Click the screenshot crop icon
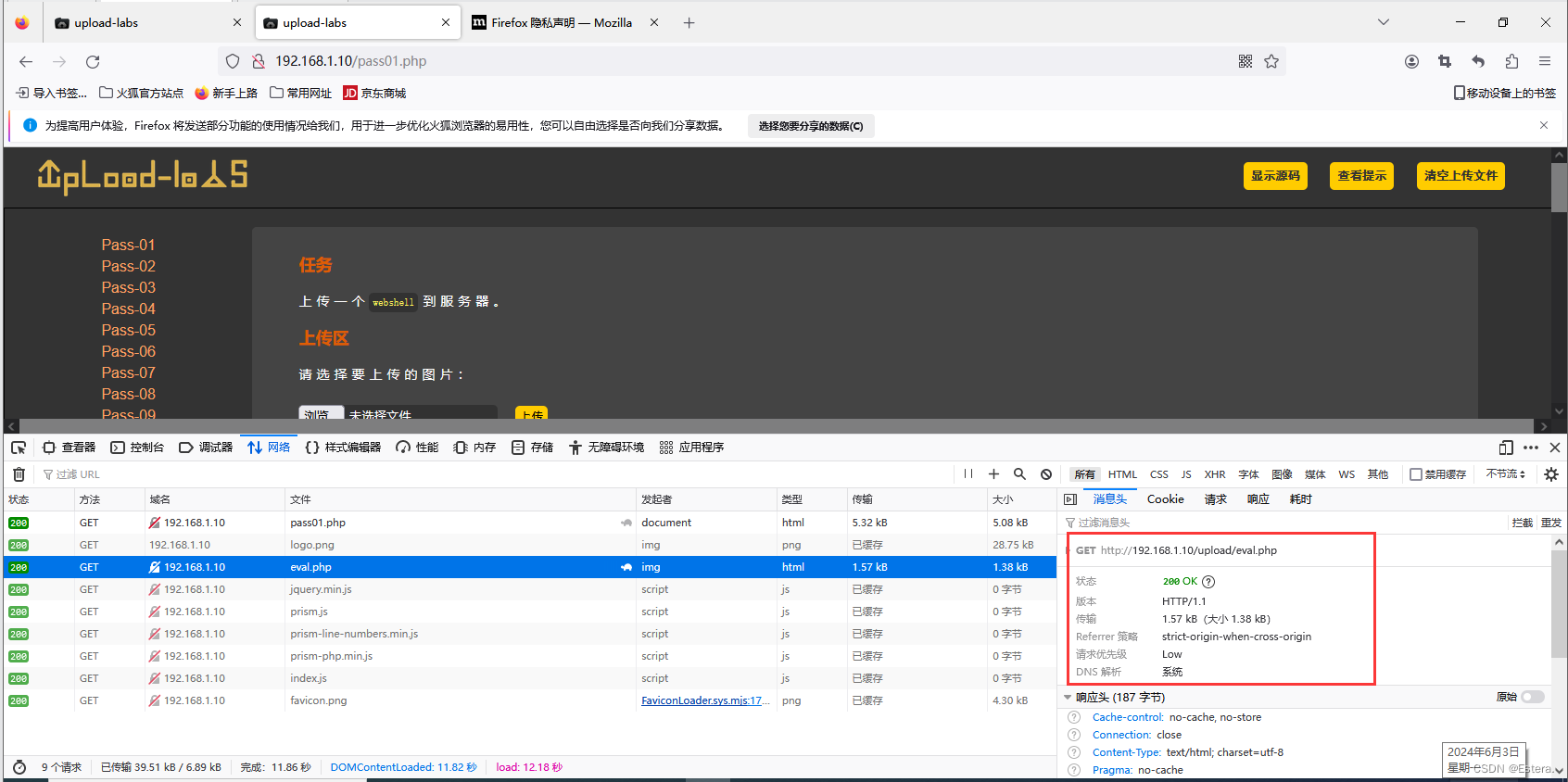The width and height of the screenshot is (1568, 782). 1445,61
